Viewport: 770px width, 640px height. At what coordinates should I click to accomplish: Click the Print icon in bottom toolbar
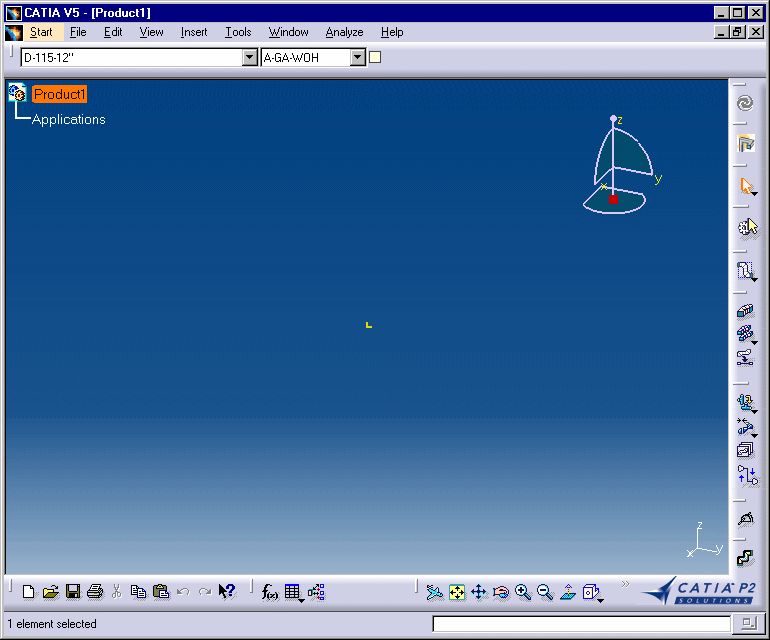[x=94, y=592]
